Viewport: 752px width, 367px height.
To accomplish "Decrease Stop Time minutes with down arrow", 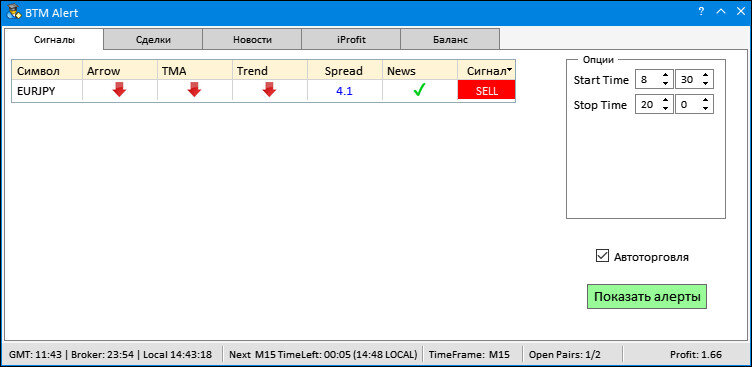I will (705, 109).
